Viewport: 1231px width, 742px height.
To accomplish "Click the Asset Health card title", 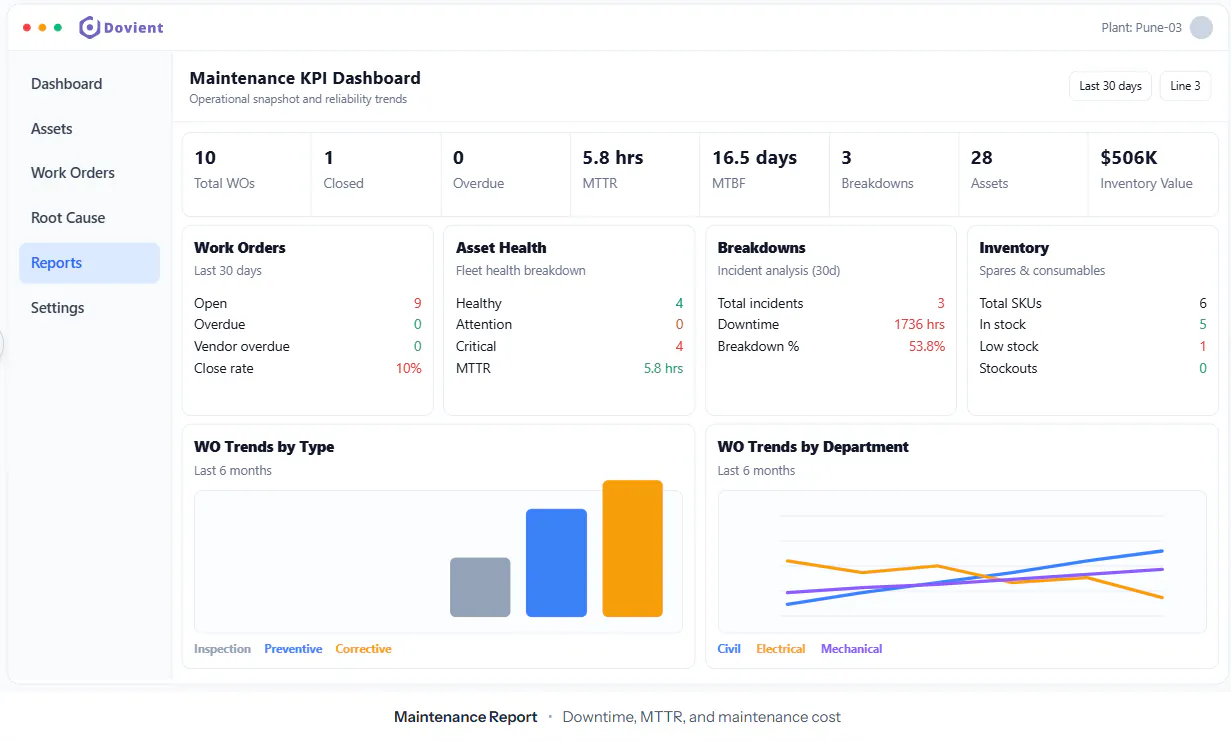I will (501, 248).
